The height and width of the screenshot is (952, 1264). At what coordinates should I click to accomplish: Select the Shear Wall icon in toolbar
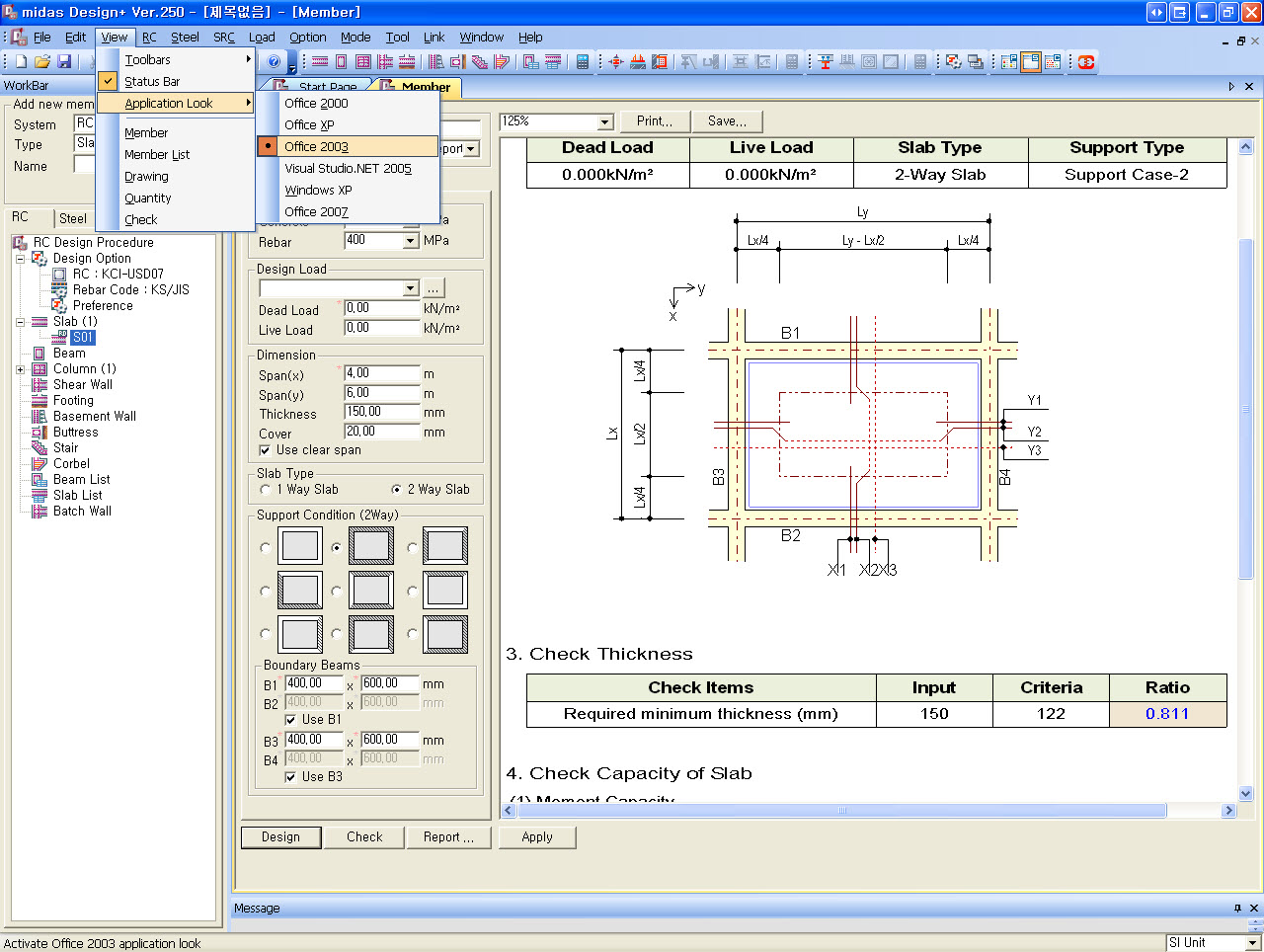[385, 61]
